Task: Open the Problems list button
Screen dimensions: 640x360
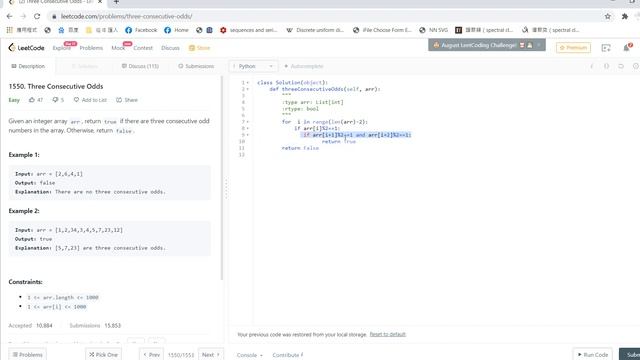Action: (27, 354)
